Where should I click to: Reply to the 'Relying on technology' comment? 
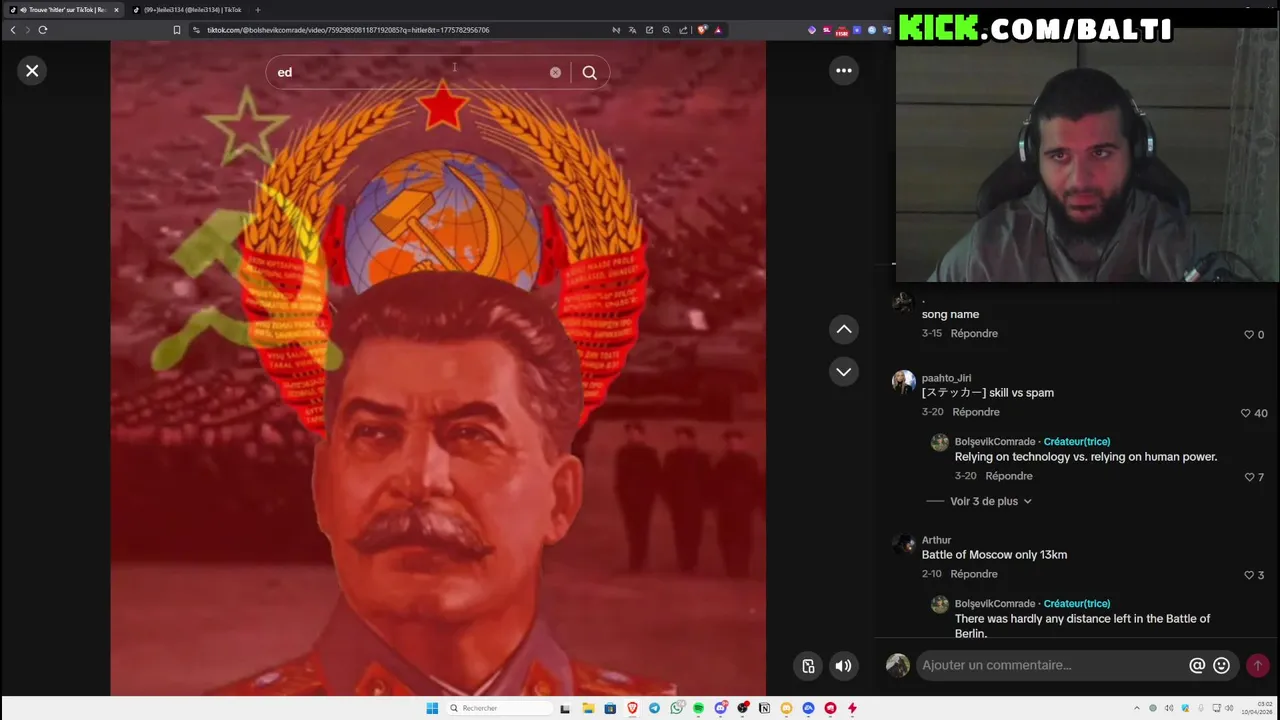tap(1009, 476)
